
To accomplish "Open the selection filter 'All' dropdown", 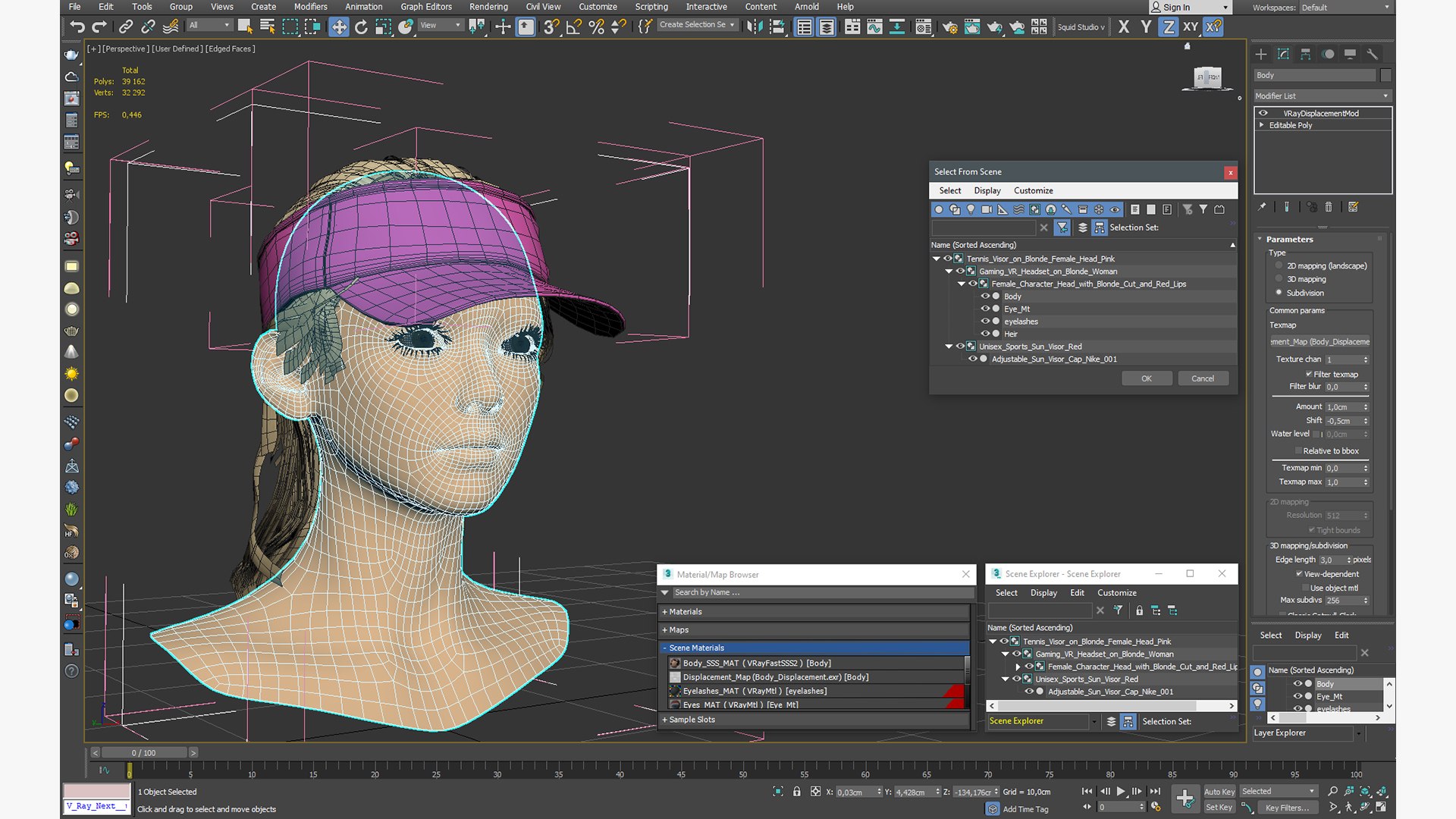I will pyautogui.click(x=209, y=25).
